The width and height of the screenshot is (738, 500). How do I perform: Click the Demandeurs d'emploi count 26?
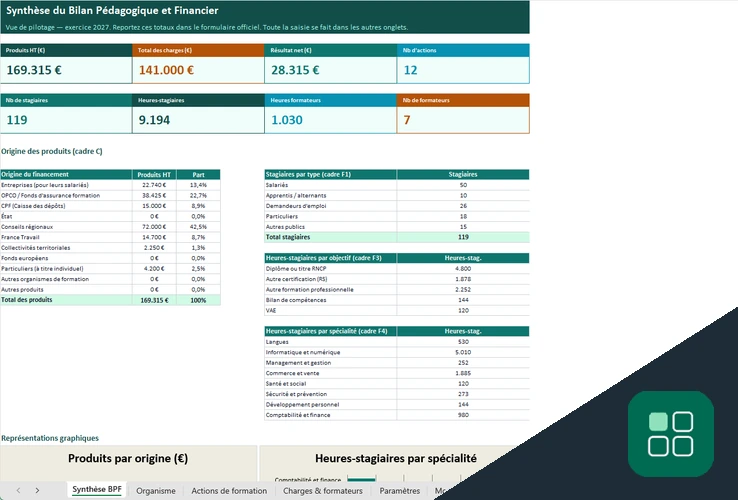click(x=463, y=206)
